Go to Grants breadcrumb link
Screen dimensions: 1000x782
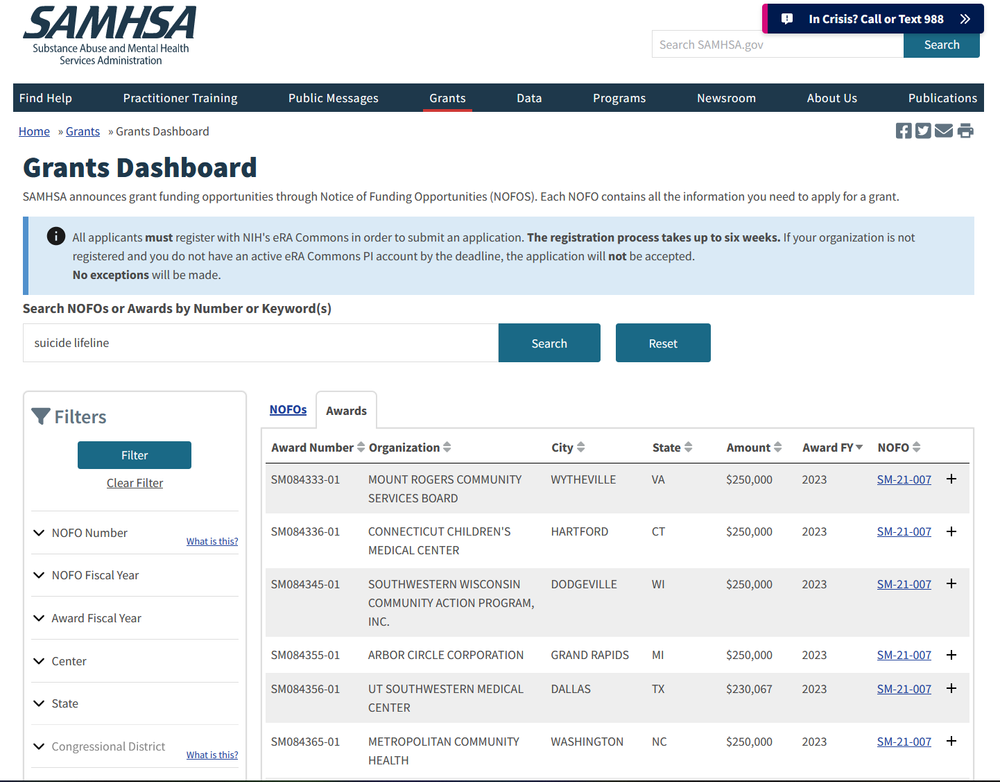[x=83, y=131]
